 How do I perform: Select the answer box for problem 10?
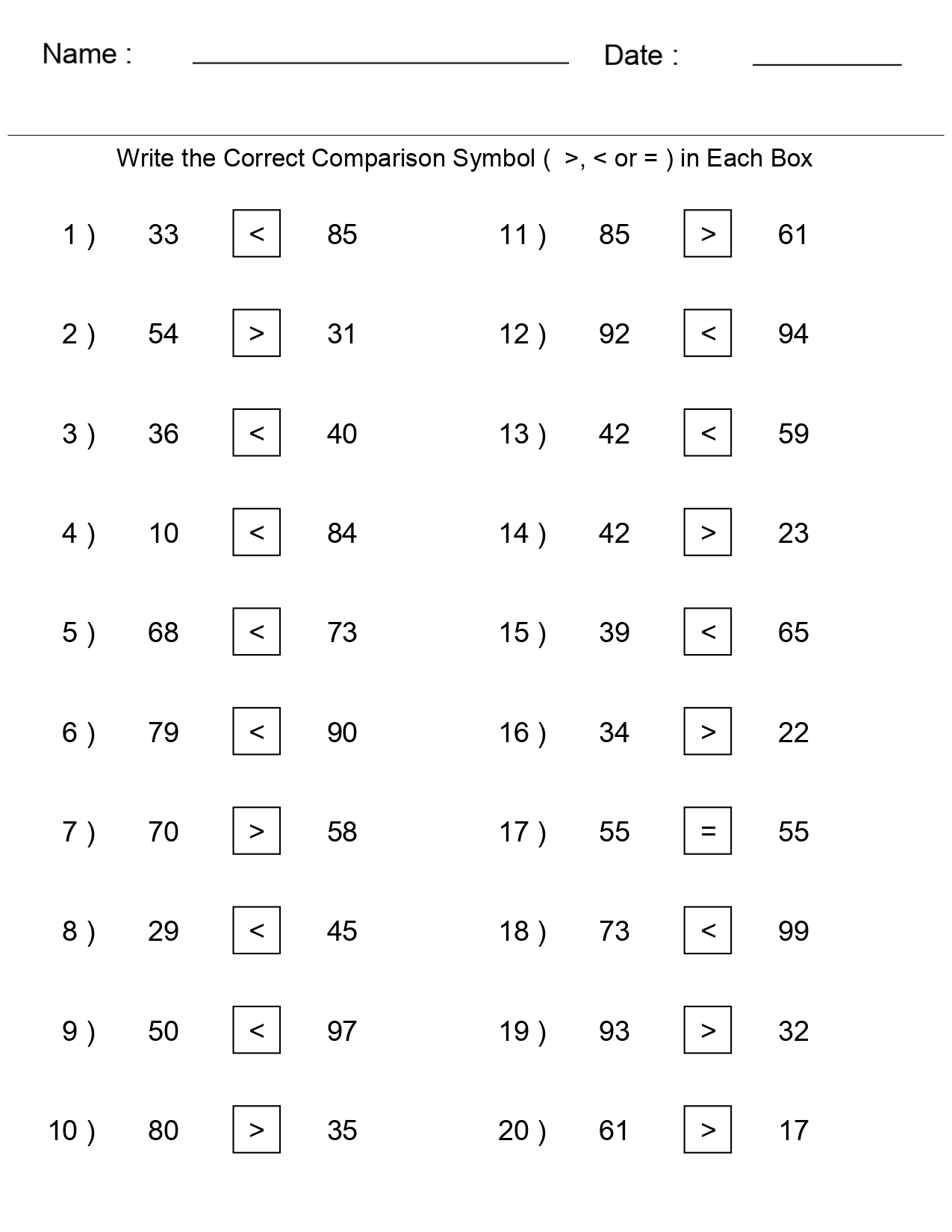[256, 1129]
